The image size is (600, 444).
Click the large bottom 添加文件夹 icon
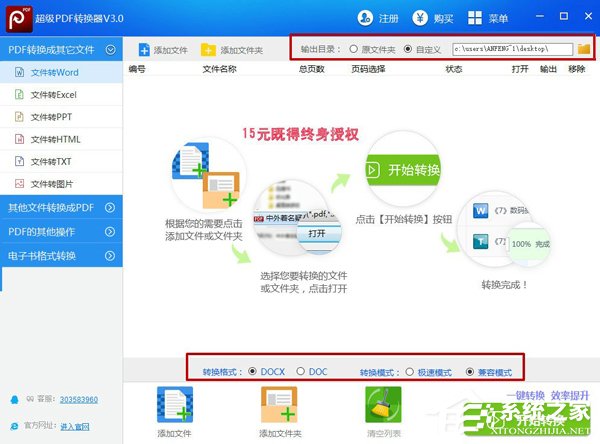[279, 405]
